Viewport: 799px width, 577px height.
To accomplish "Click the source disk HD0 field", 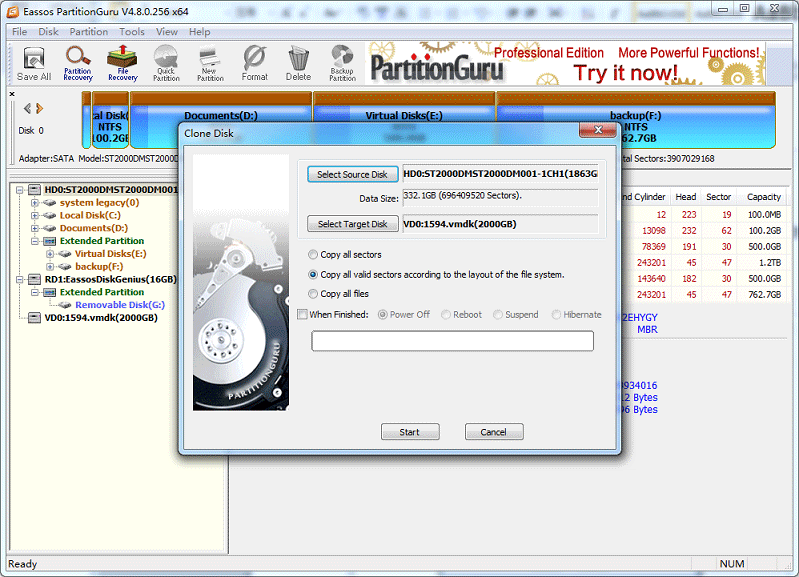I will tap(500, 174).
